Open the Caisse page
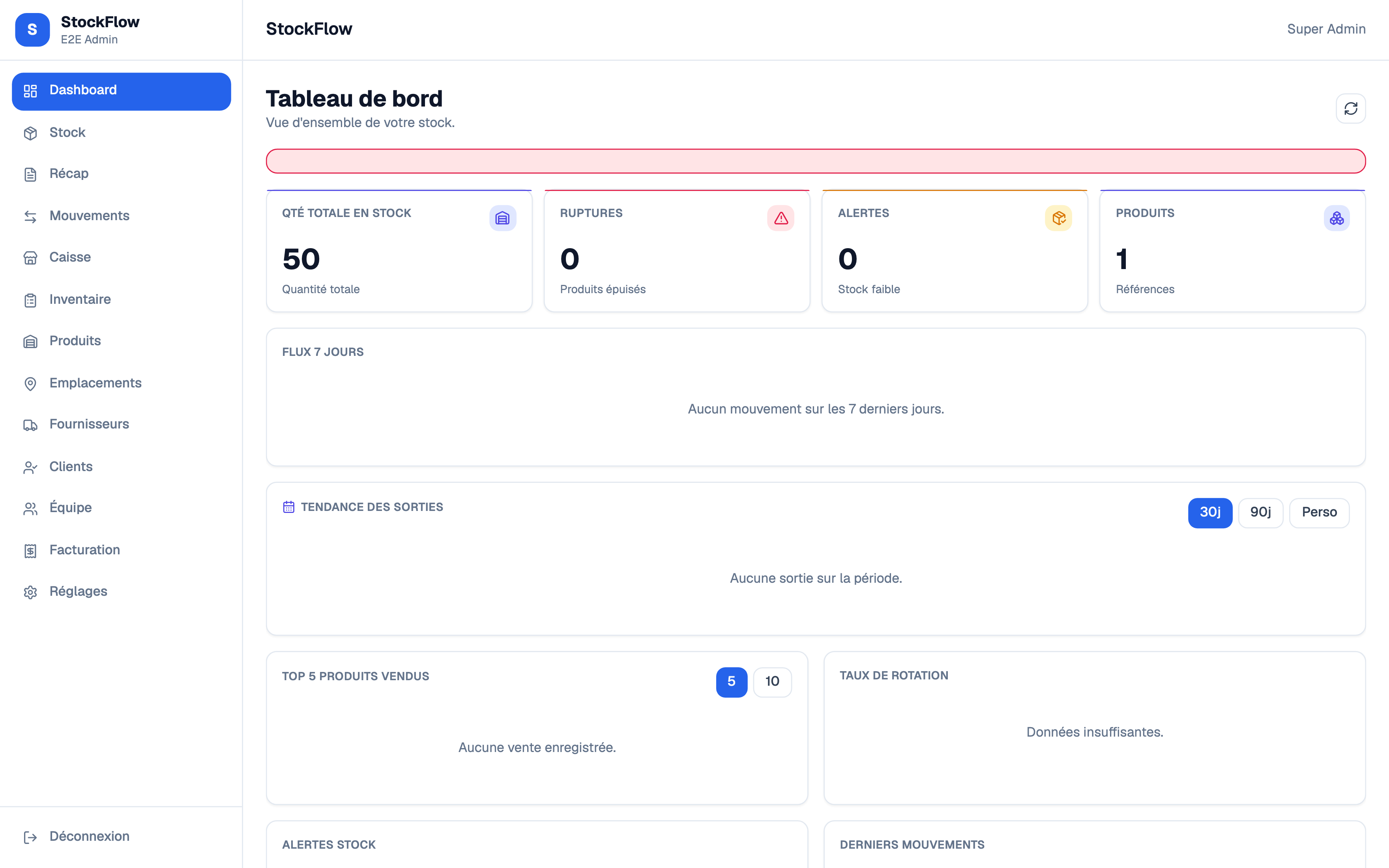Viewport: 1389px width, 868px height. (121, 257)
